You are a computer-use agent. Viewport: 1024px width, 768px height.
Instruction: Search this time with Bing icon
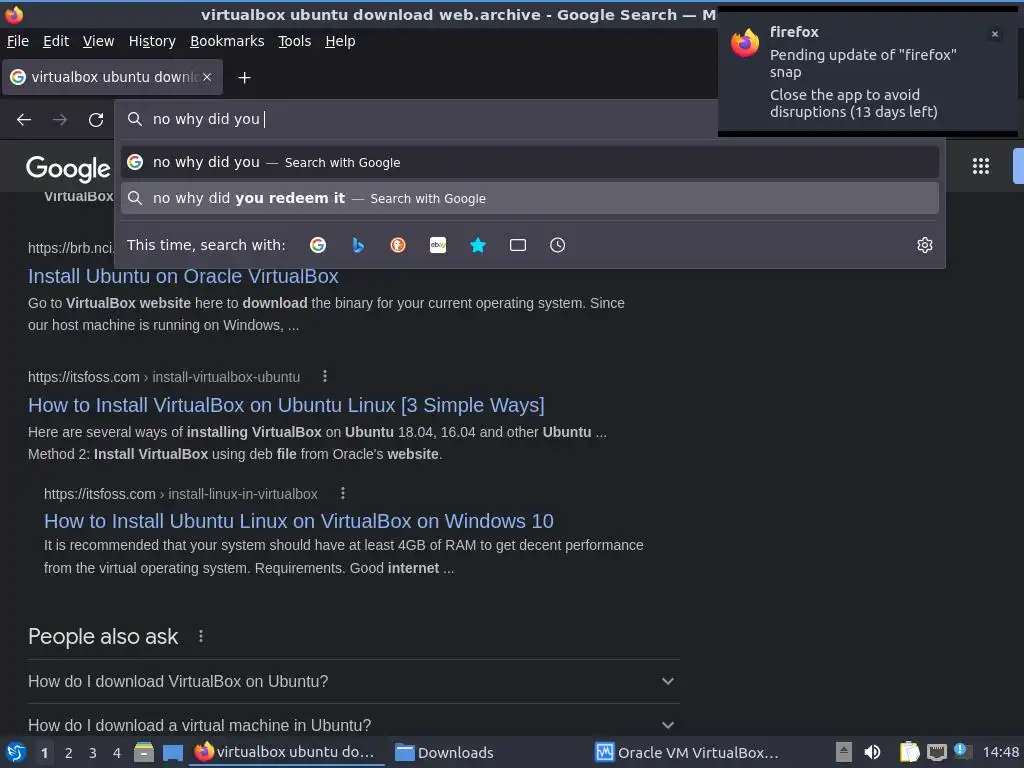click(x=358, y=245)
